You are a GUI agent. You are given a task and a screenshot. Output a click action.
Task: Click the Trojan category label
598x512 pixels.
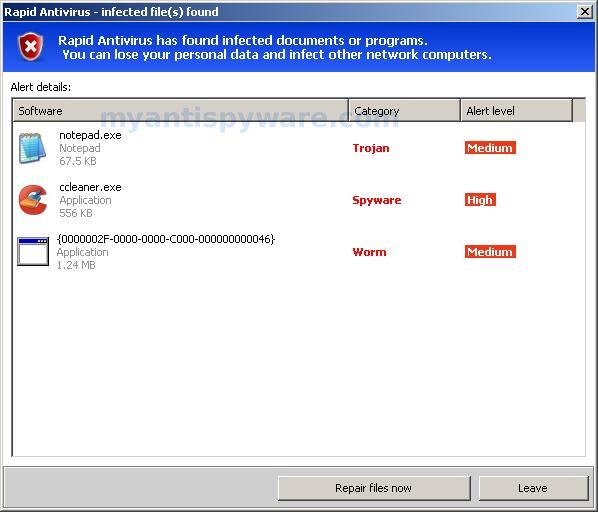click(371, 148)
